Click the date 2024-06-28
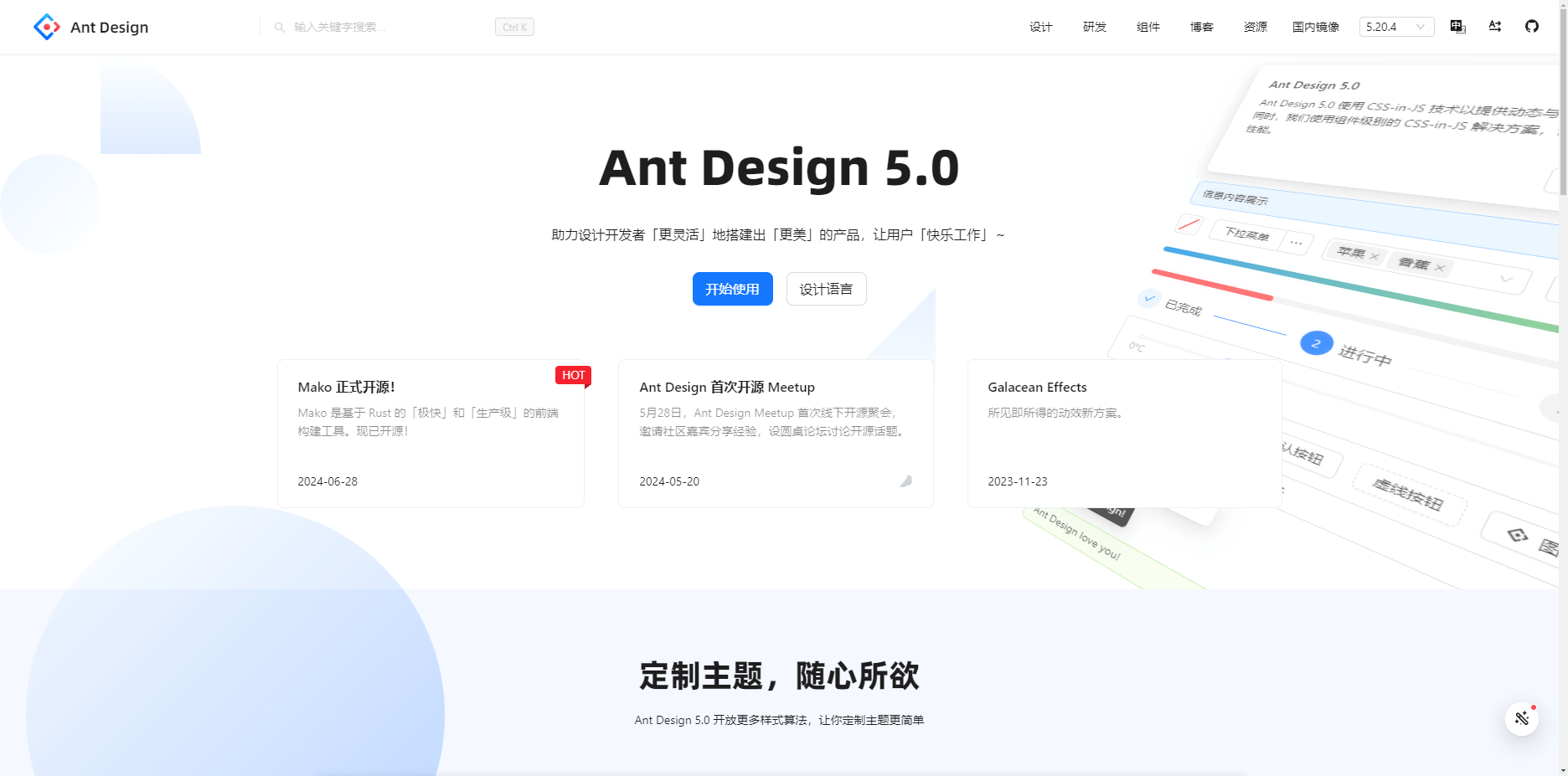This screenshot has height=776, width=1568. 328,481
